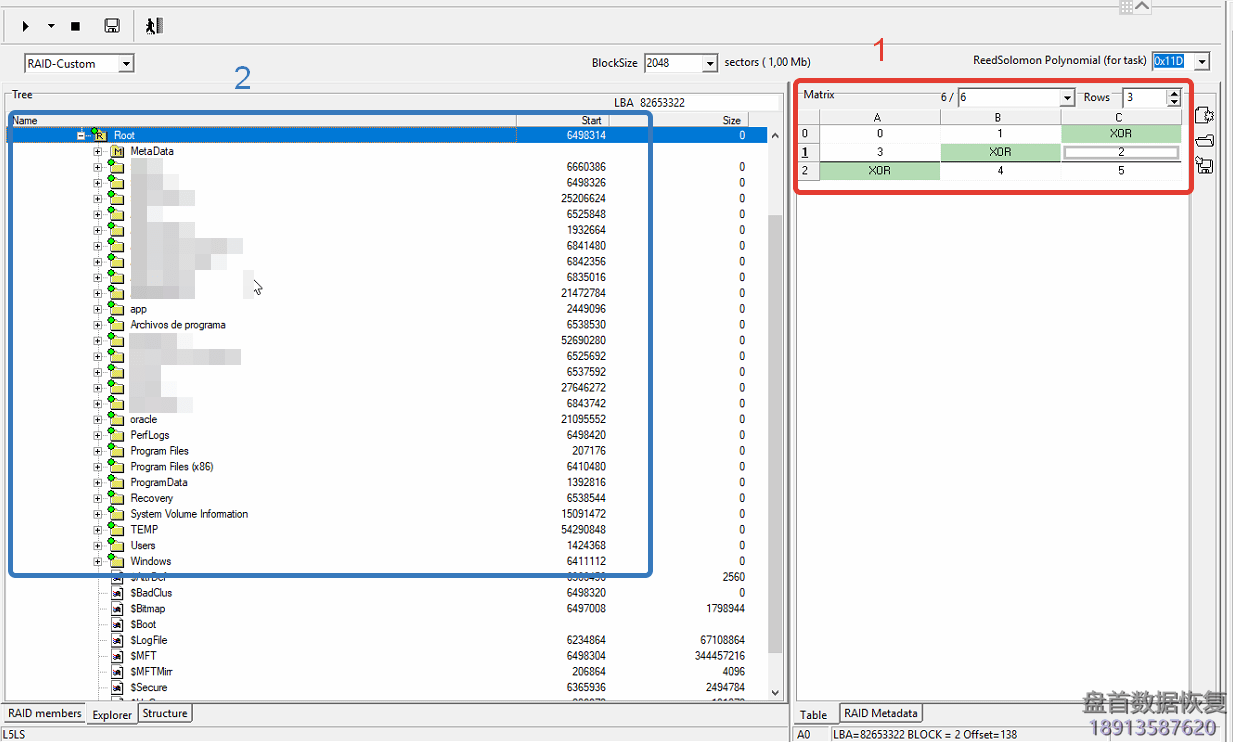Open the ReedSolomon Polynomial dropdown
This screenshot has width=1233, height=742.
[x=1201, y=60]
